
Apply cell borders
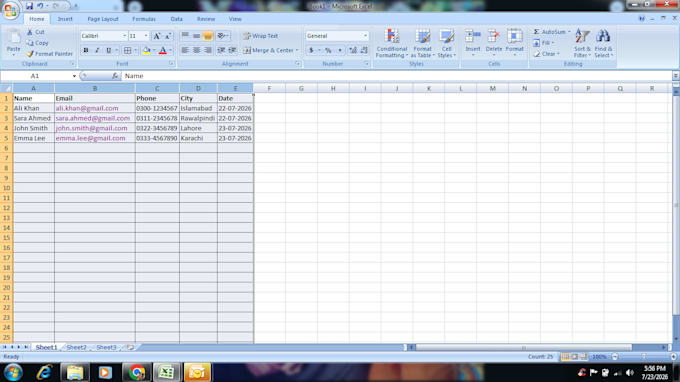(128, 50)
